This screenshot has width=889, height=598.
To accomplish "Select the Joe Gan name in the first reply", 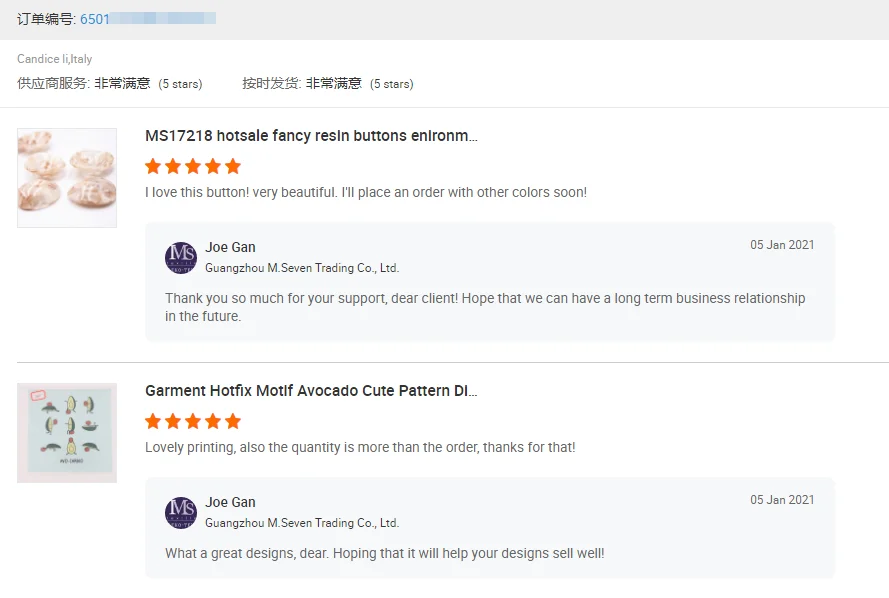I will tap(230, 247).
